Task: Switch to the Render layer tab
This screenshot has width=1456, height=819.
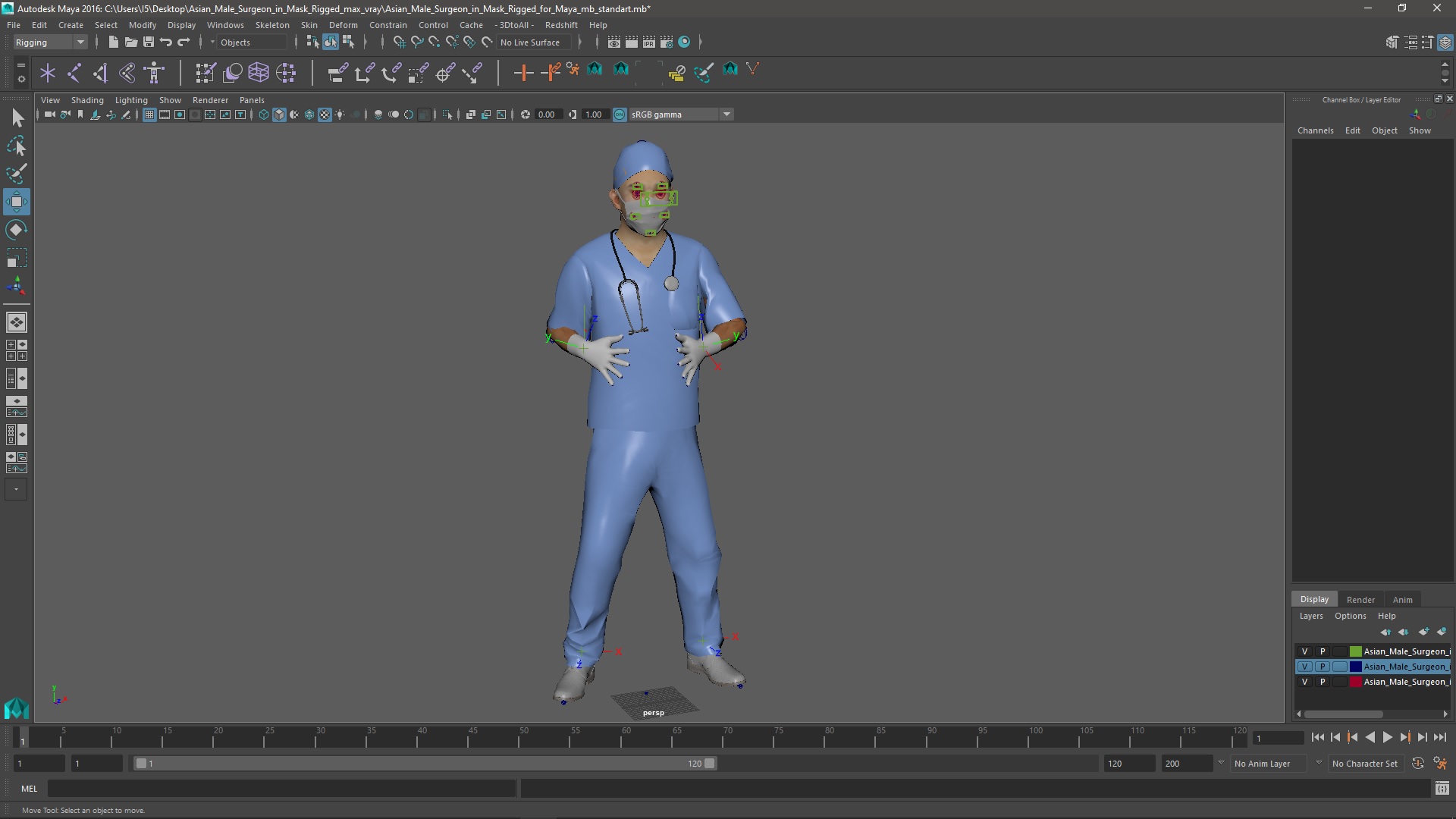Action: click(x=1360, y=599)
